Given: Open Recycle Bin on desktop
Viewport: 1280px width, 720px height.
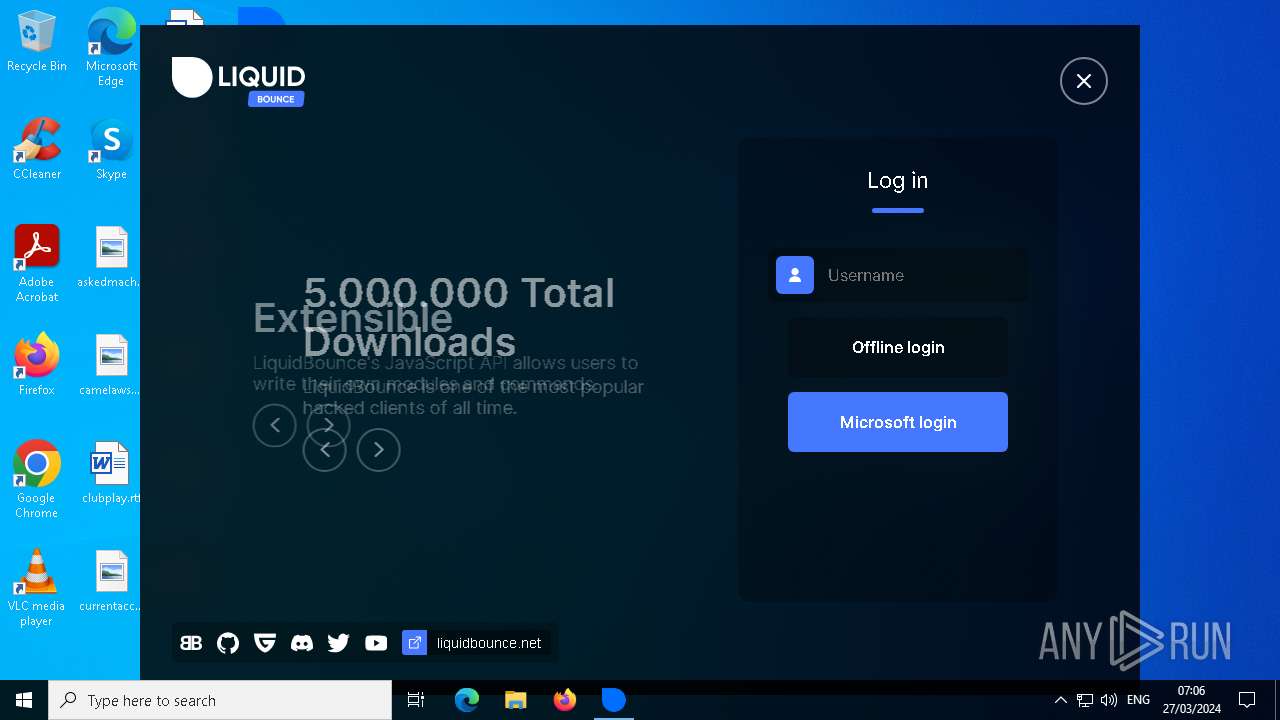Looking at the screenshot, I should [x=37, y=42].
